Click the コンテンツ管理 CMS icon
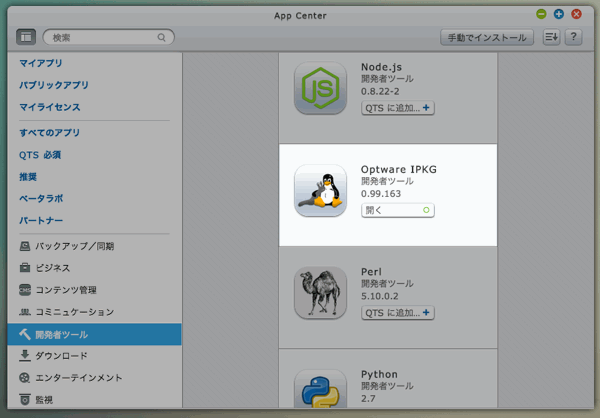Image resolution: width=600 pixels, height=418 pixels. coord(24,290)
